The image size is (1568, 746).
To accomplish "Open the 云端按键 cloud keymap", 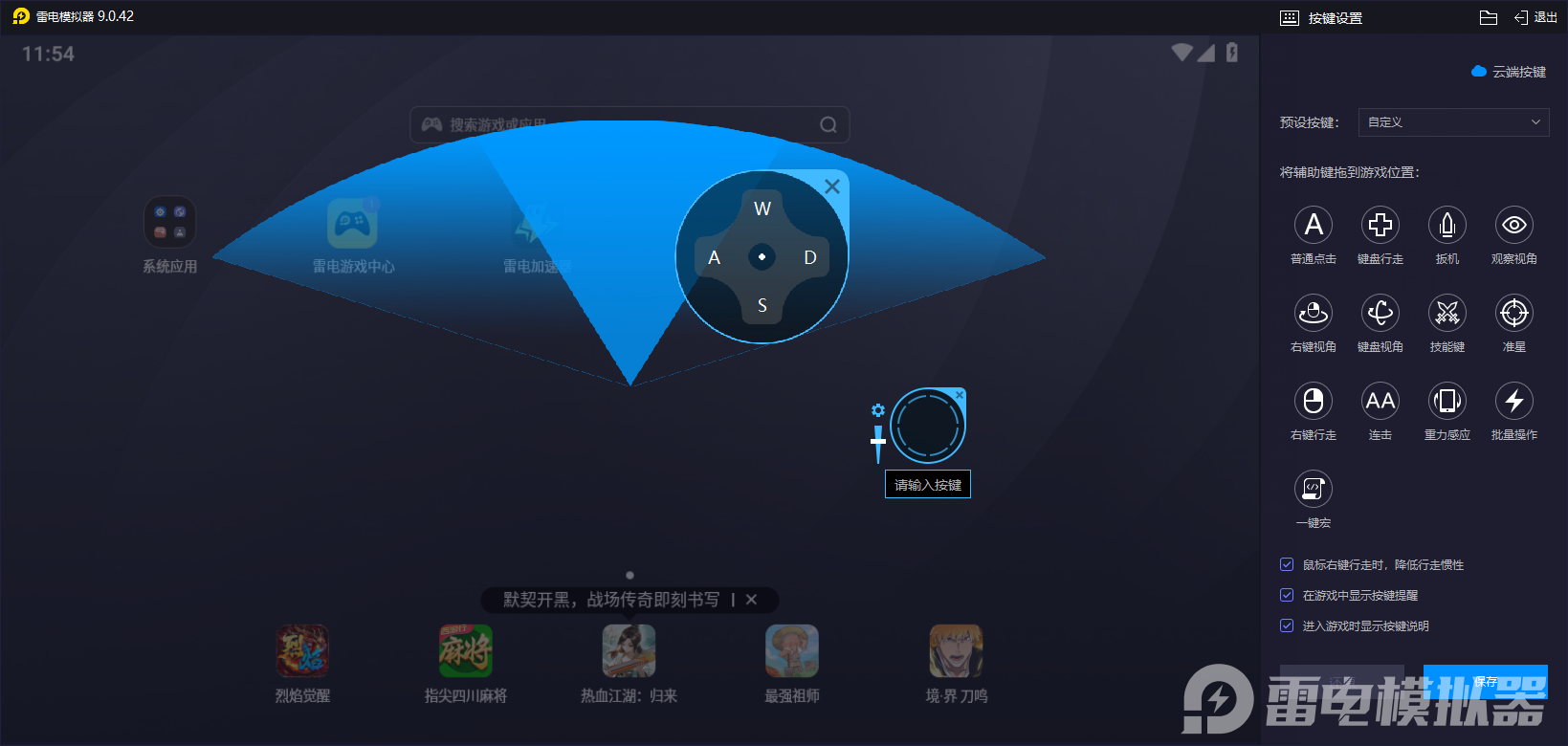I will point(1509,72).
